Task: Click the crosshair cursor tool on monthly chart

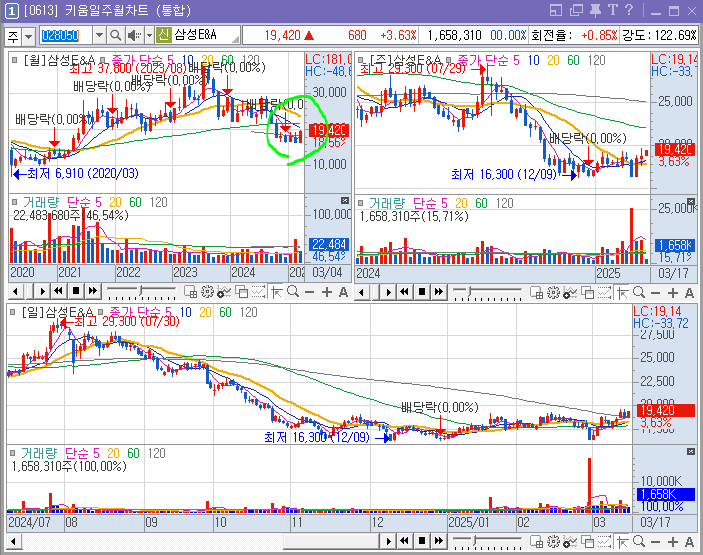Action: tap(276, 292)
